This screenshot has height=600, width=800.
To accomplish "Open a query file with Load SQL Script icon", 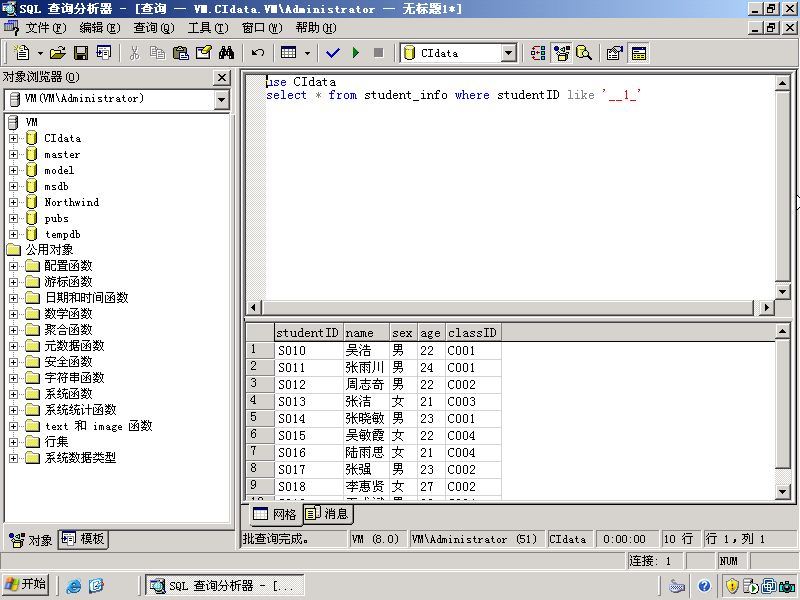I will point(58,53).
